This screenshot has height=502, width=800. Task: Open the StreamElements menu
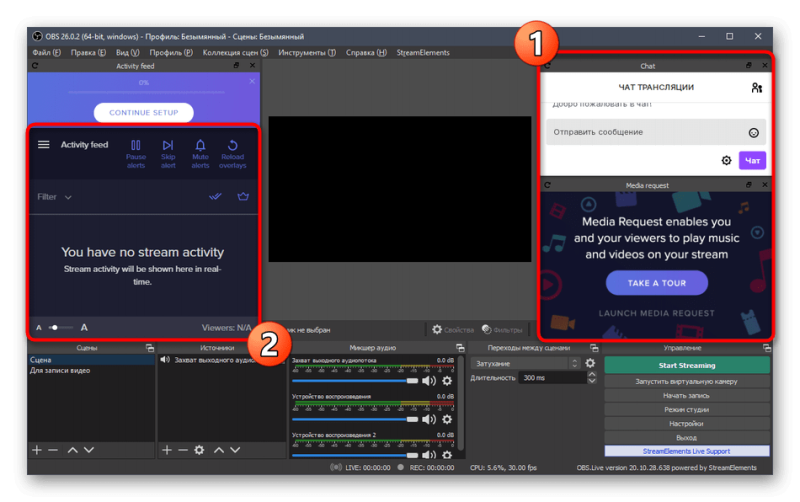pyautogui.click(x=423, y=53)
